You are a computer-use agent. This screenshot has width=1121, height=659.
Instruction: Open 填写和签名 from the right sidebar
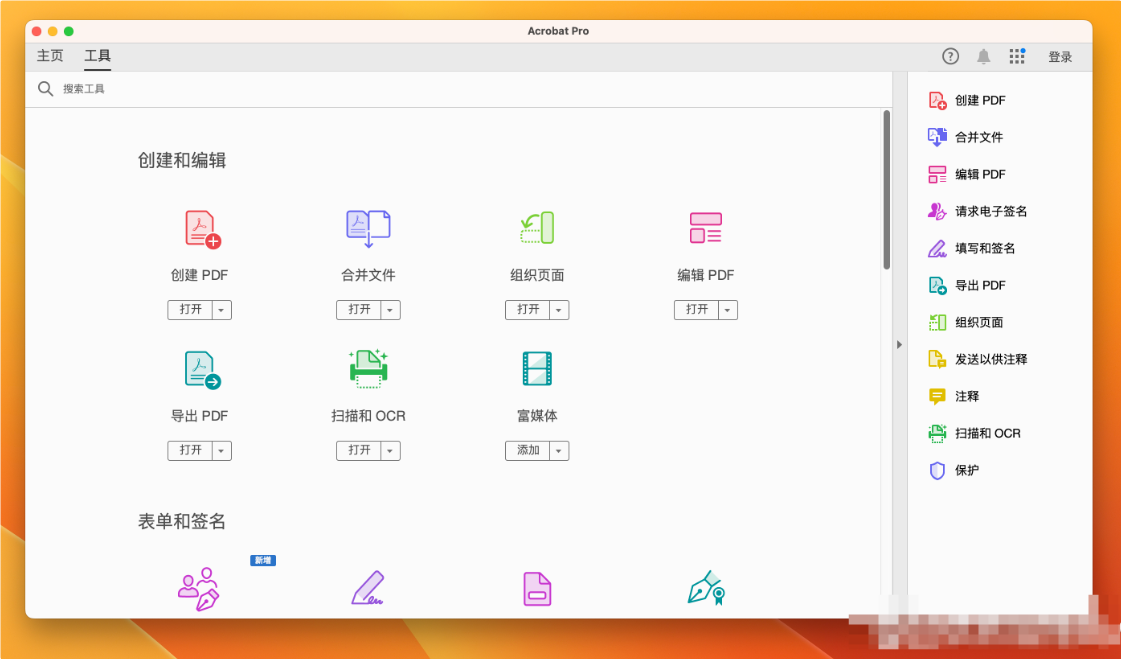point(971,249)
